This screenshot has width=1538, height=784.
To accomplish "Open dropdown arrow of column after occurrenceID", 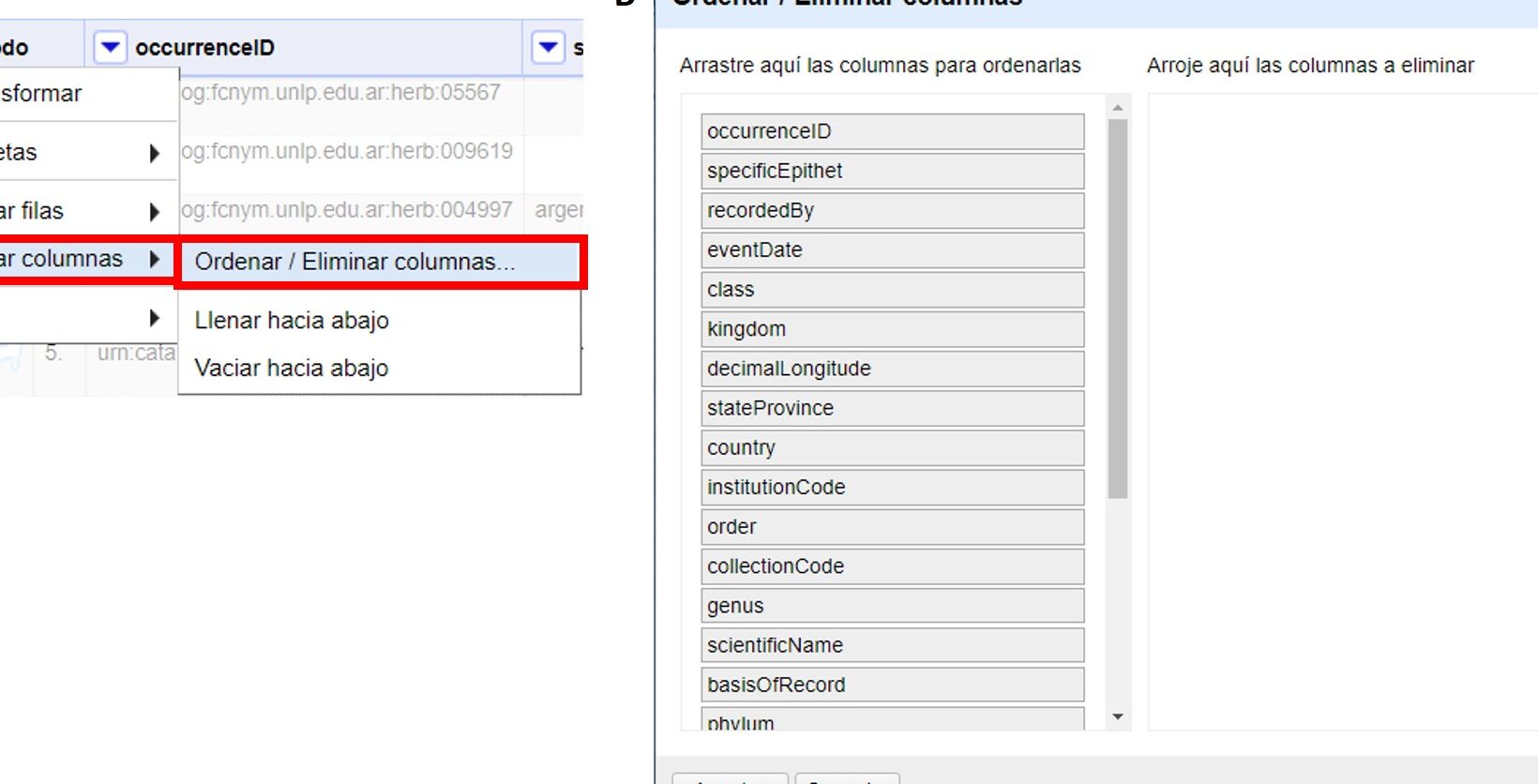I will 548,47.
